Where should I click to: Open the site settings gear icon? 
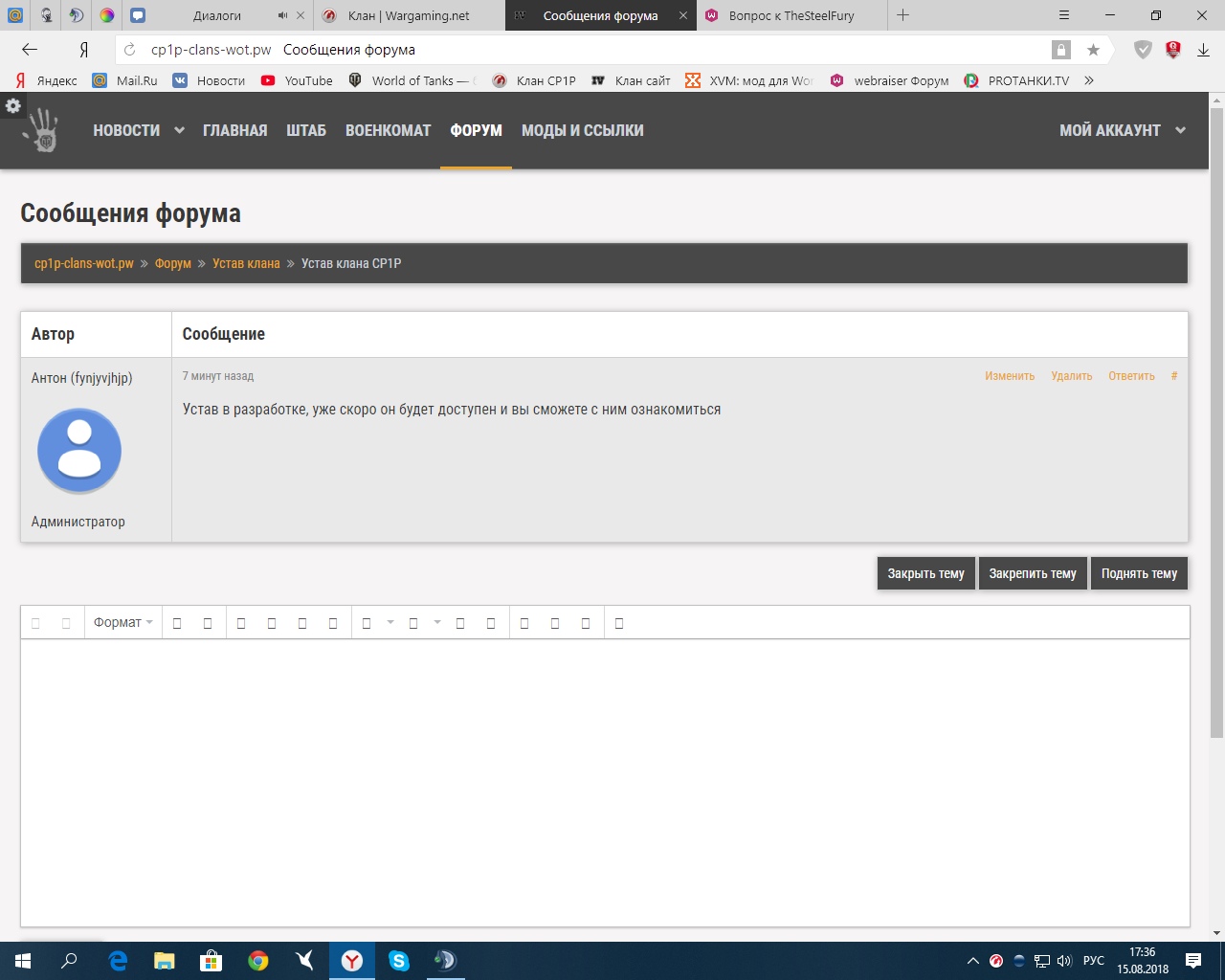pos(13,106)
